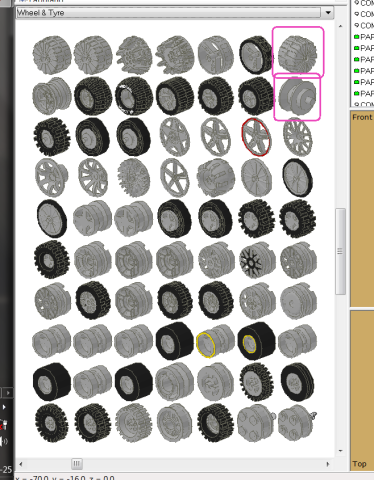Select the black tyre with yellow-circled hub

[x=256, y=341]
